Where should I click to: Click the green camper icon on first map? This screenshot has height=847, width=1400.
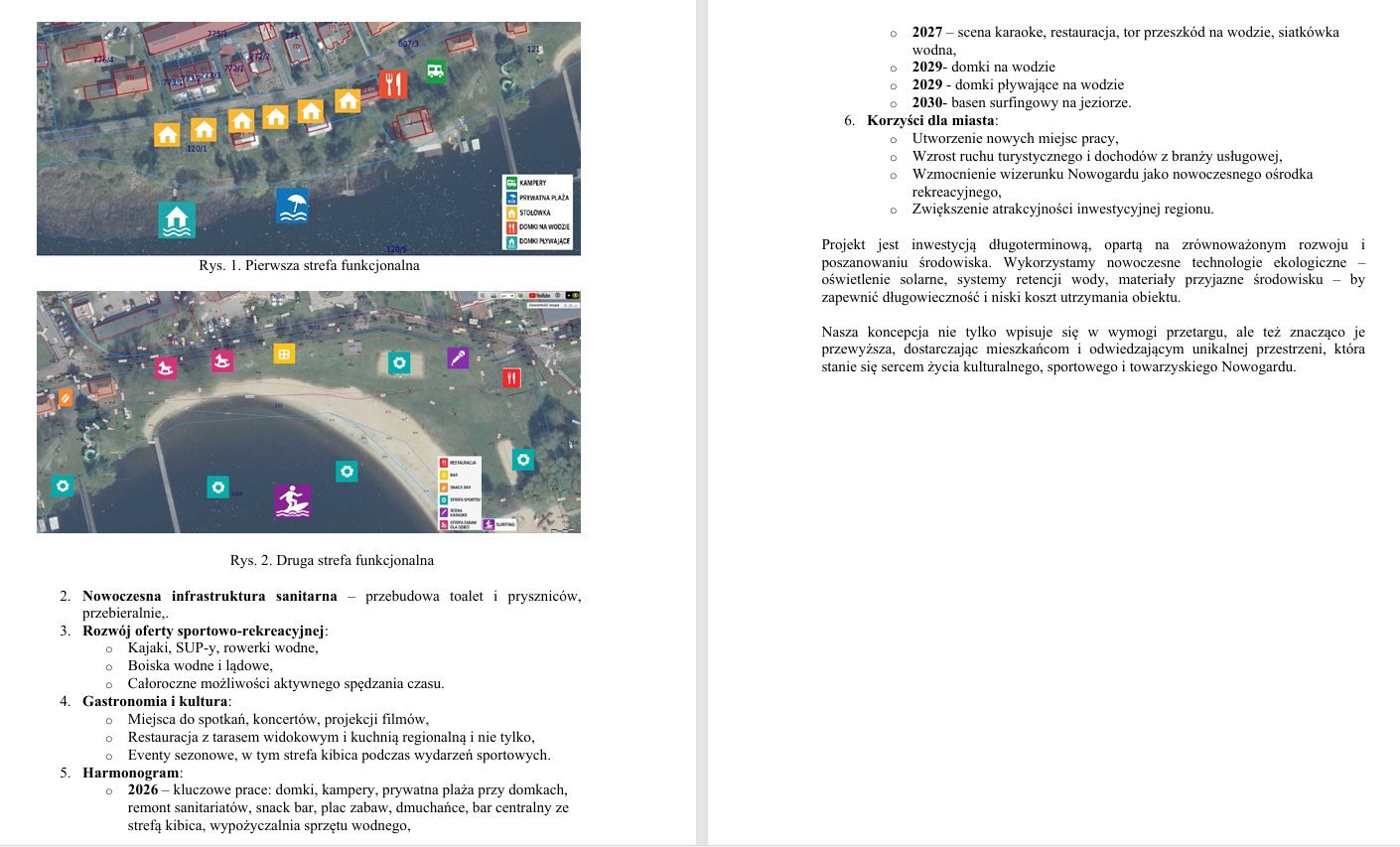435,71
